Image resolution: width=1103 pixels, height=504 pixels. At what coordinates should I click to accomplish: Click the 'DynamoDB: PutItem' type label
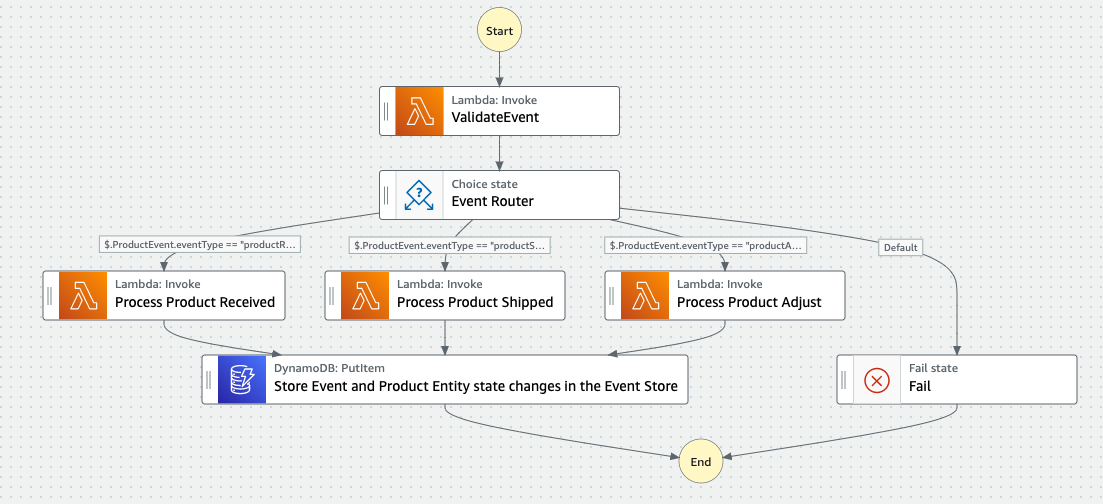[x=329, y=367]
